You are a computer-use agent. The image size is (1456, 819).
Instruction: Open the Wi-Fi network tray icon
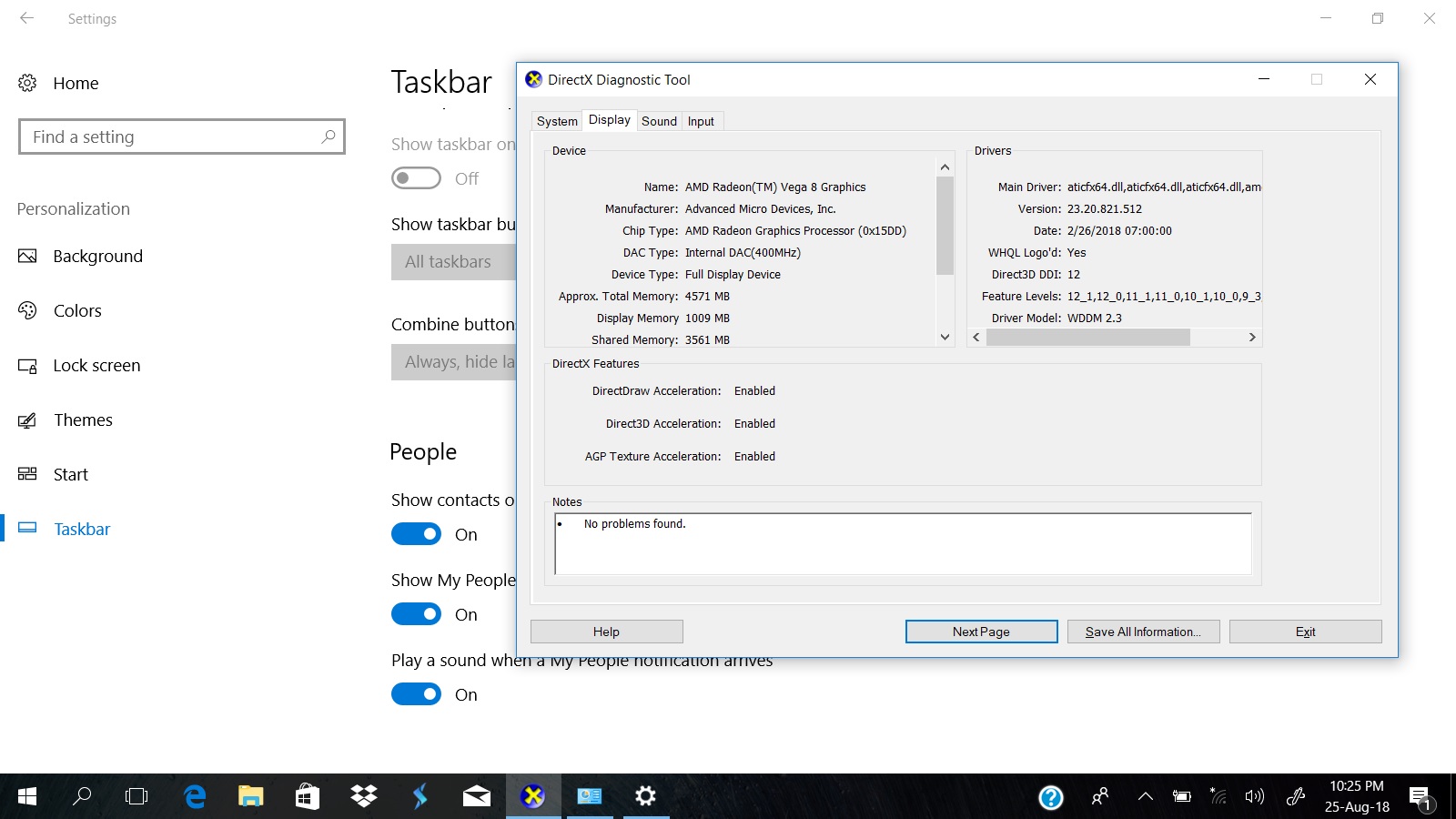(x=1218, y=796)
